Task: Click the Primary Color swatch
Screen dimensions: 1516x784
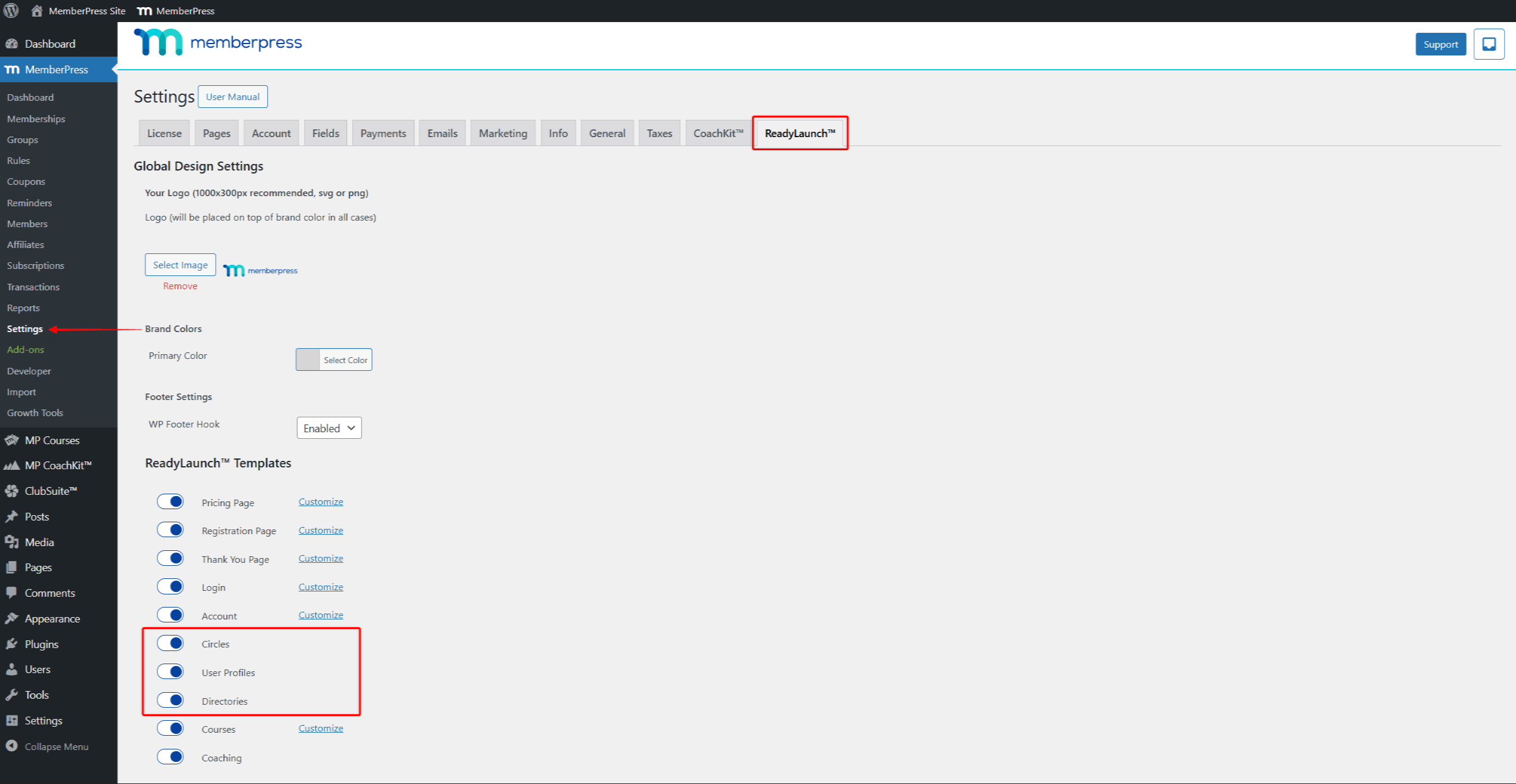Action: 308,360
